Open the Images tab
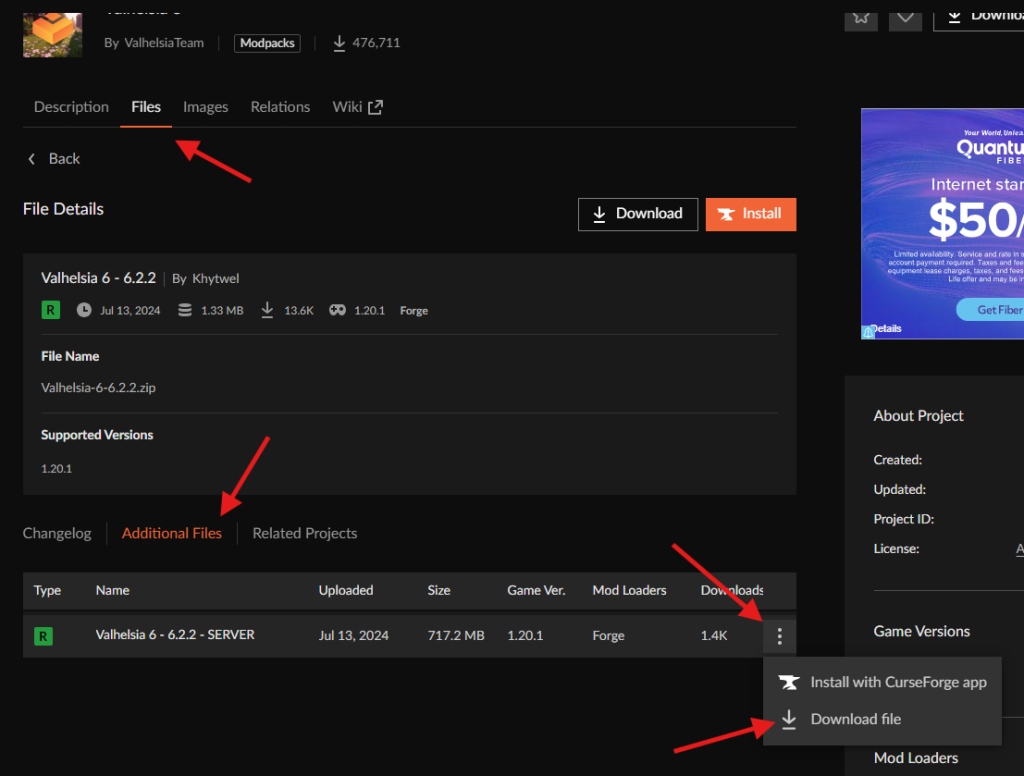 click(205, 107)
